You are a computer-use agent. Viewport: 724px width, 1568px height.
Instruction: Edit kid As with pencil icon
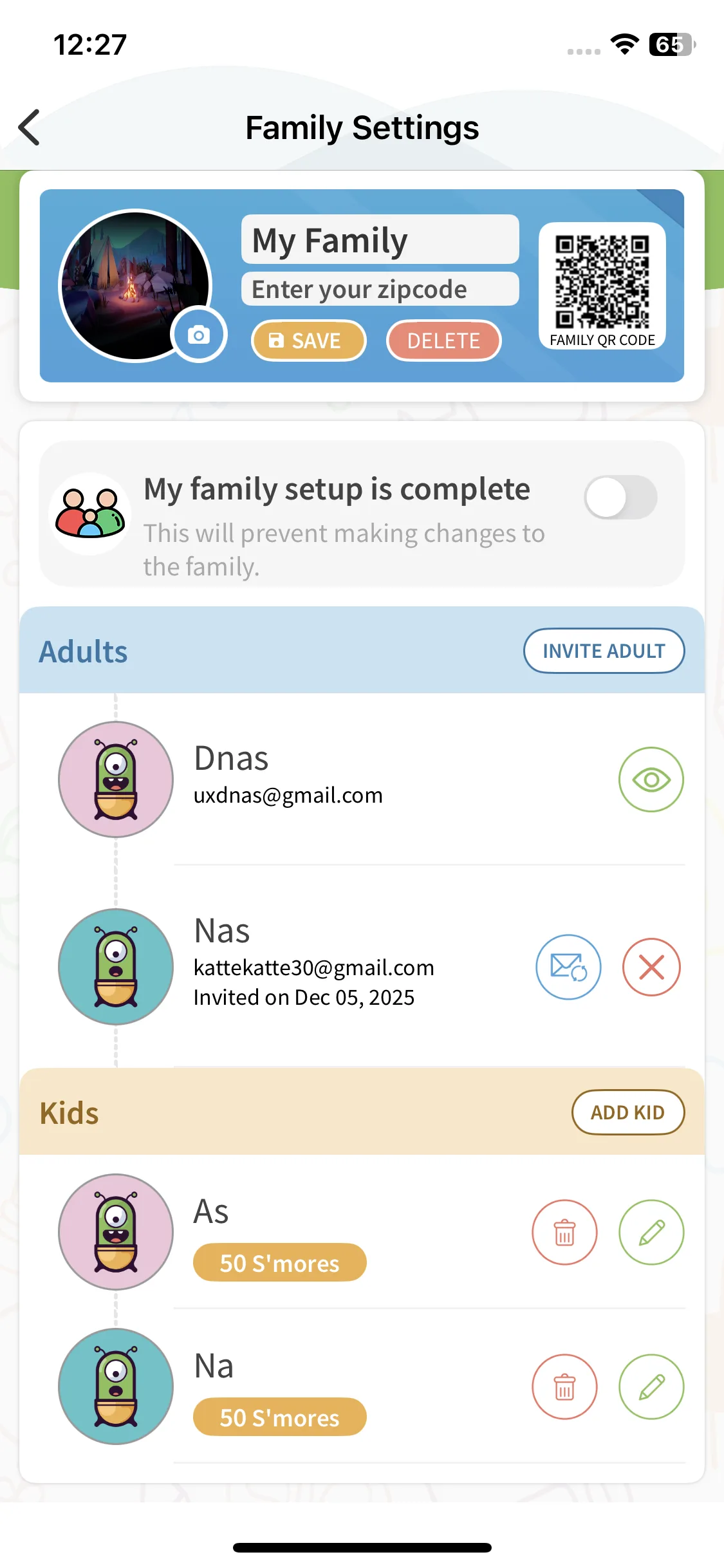pos(651,1232)
